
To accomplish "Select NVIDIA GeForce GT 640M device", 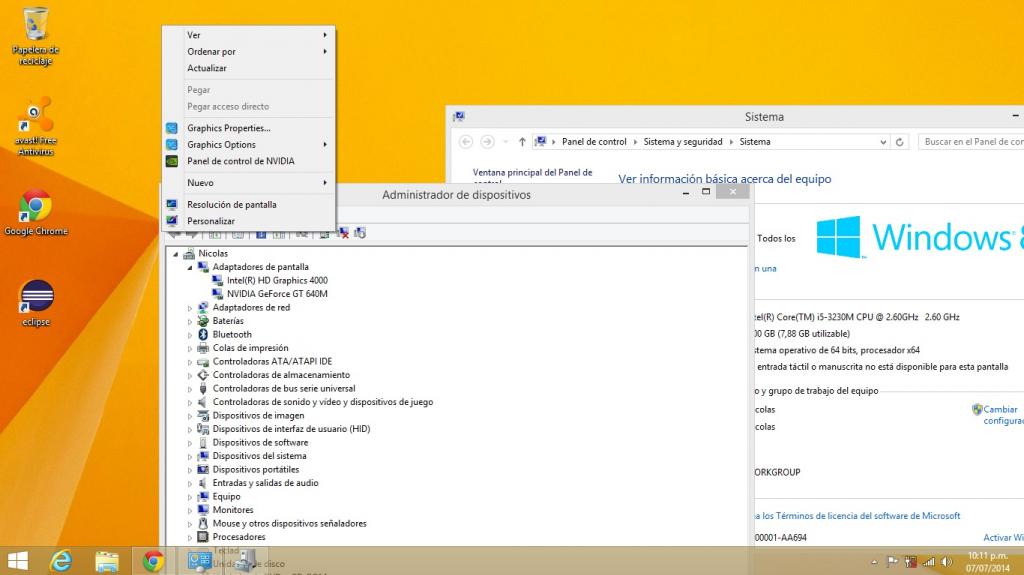I will 277,294.
